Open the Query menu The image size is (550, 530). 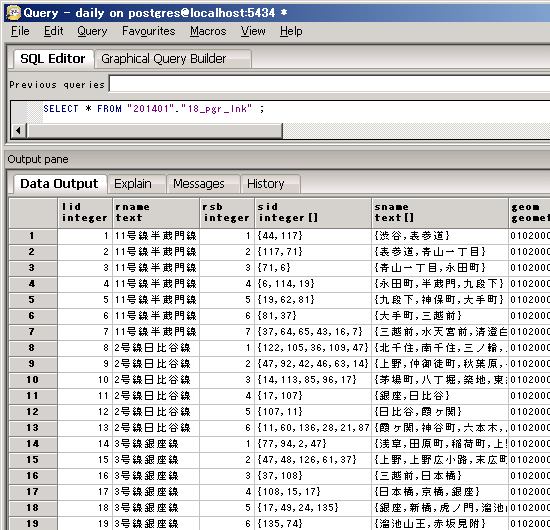coord(92,31)
